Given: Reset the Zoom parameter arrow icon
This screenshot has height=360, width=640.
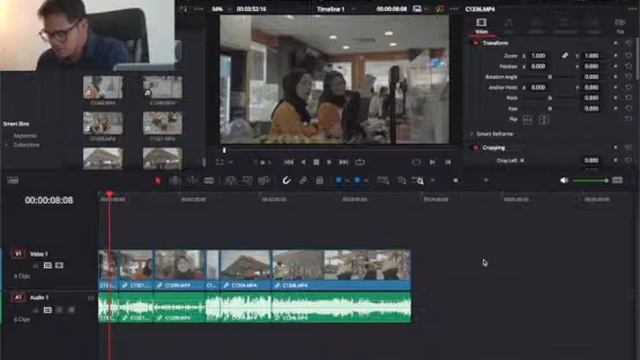Looking at the screenshot, I should click(x=629, y=56).
